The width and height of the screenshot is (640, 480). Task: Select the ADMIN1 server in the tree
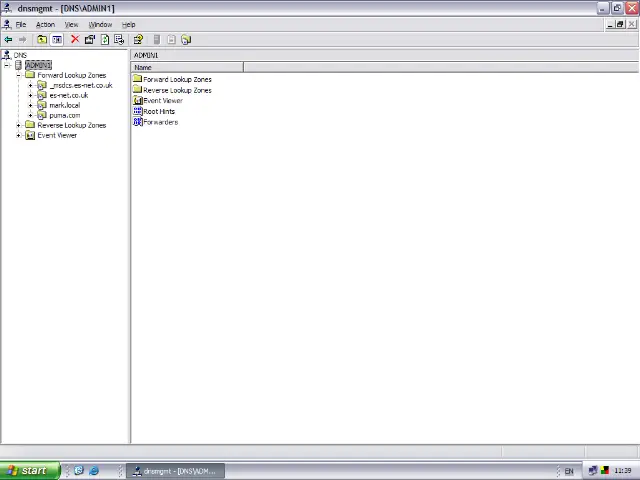click(x=38, y=65)
